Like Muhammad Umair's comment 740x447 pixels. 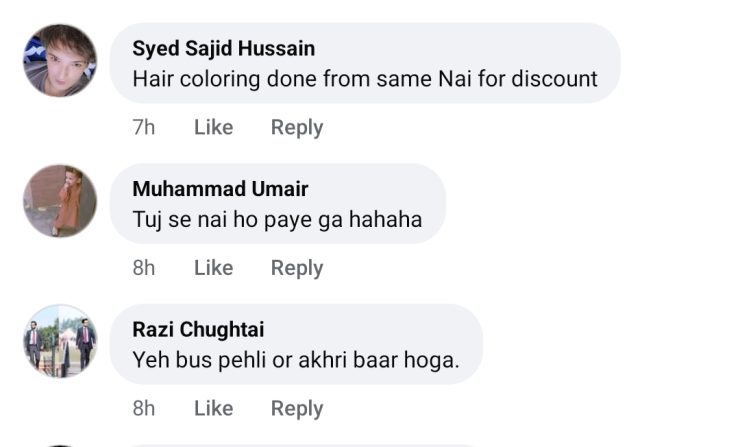tap(213, 268)
